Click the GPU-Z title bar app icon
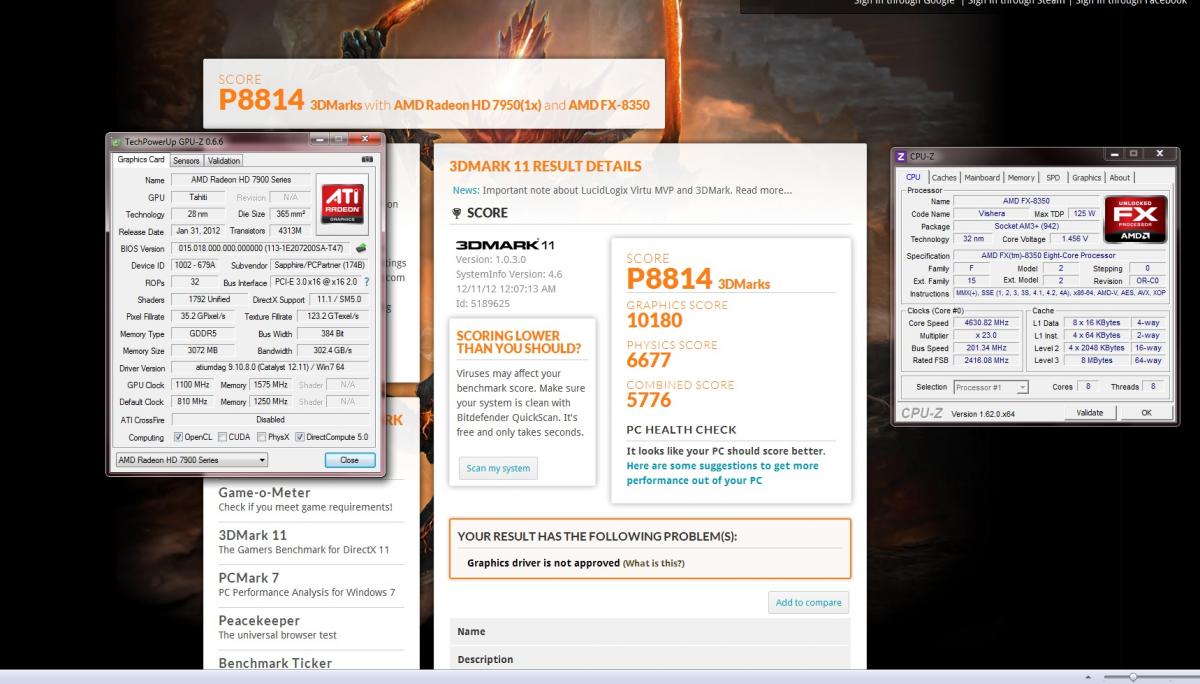Screen dimensions: 1200x684 [116, 142]
